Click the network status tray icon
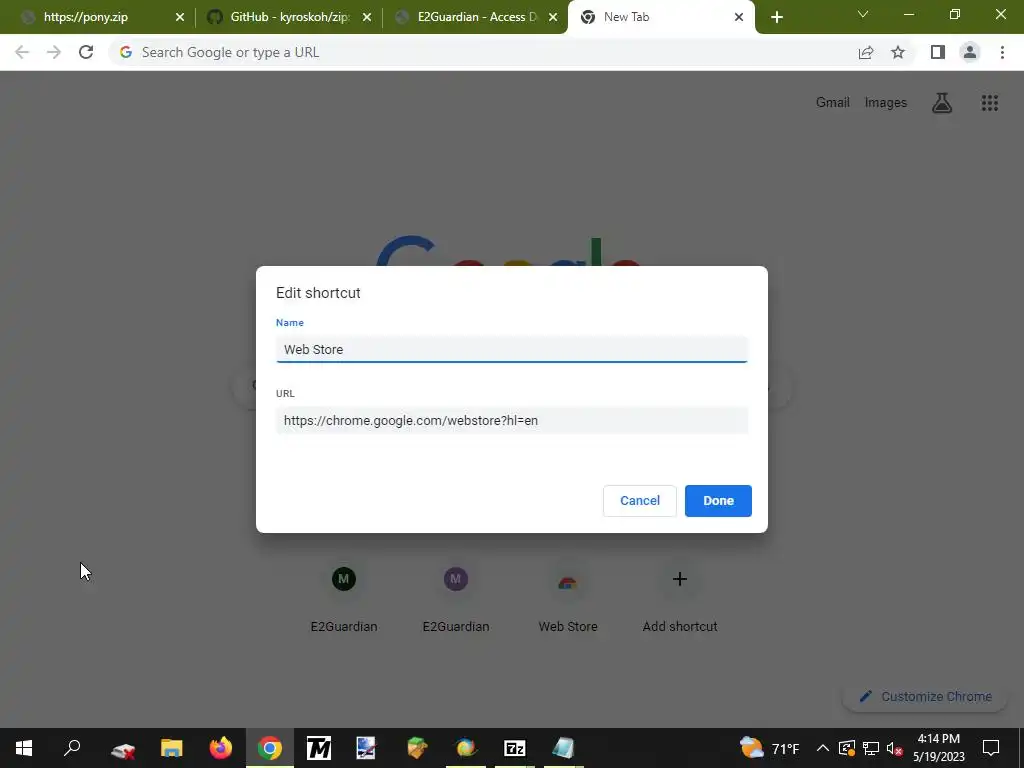This screenshot has height=768, width=1024. pyautogui.click(x=871, y=748)
